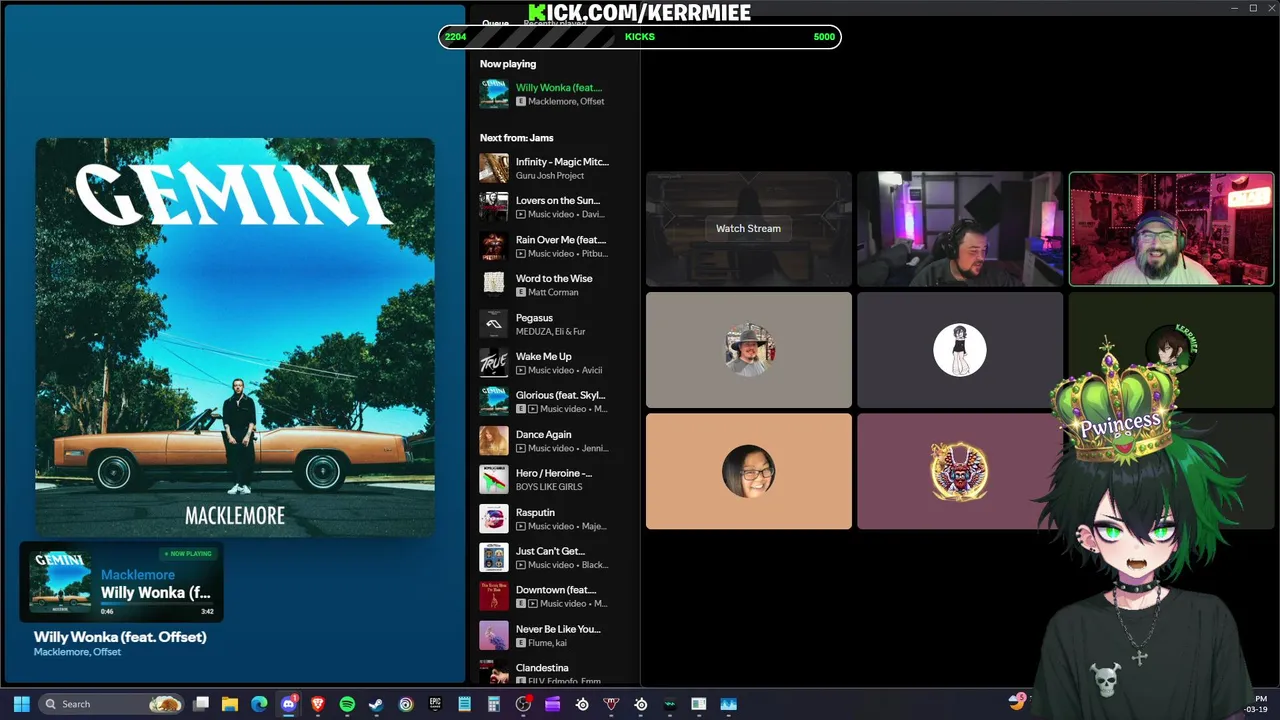Select Downtown (feat.... in queue
Image resolution: width=1280 pixels, height=720 pixels.
point(556,591)
